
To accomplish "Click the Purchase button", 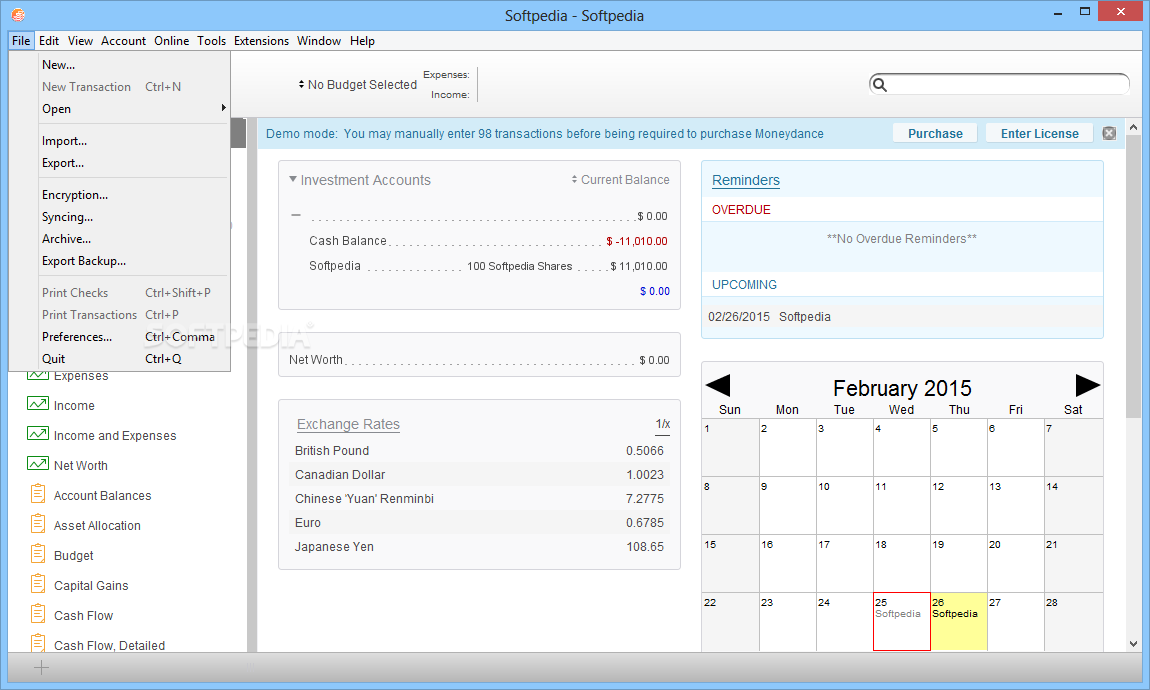I will (935, 133).
